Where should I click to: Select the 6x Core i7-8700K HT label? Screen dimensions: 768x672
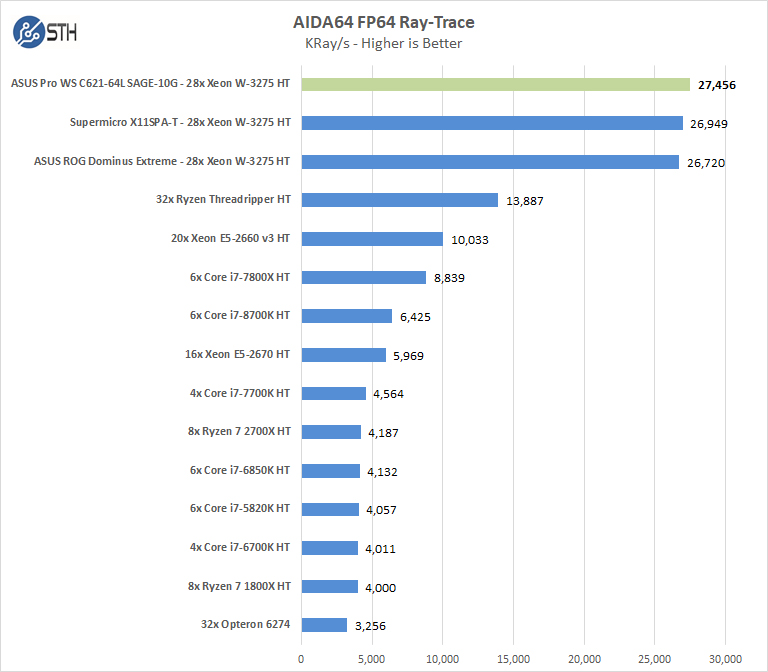point(240,316)
